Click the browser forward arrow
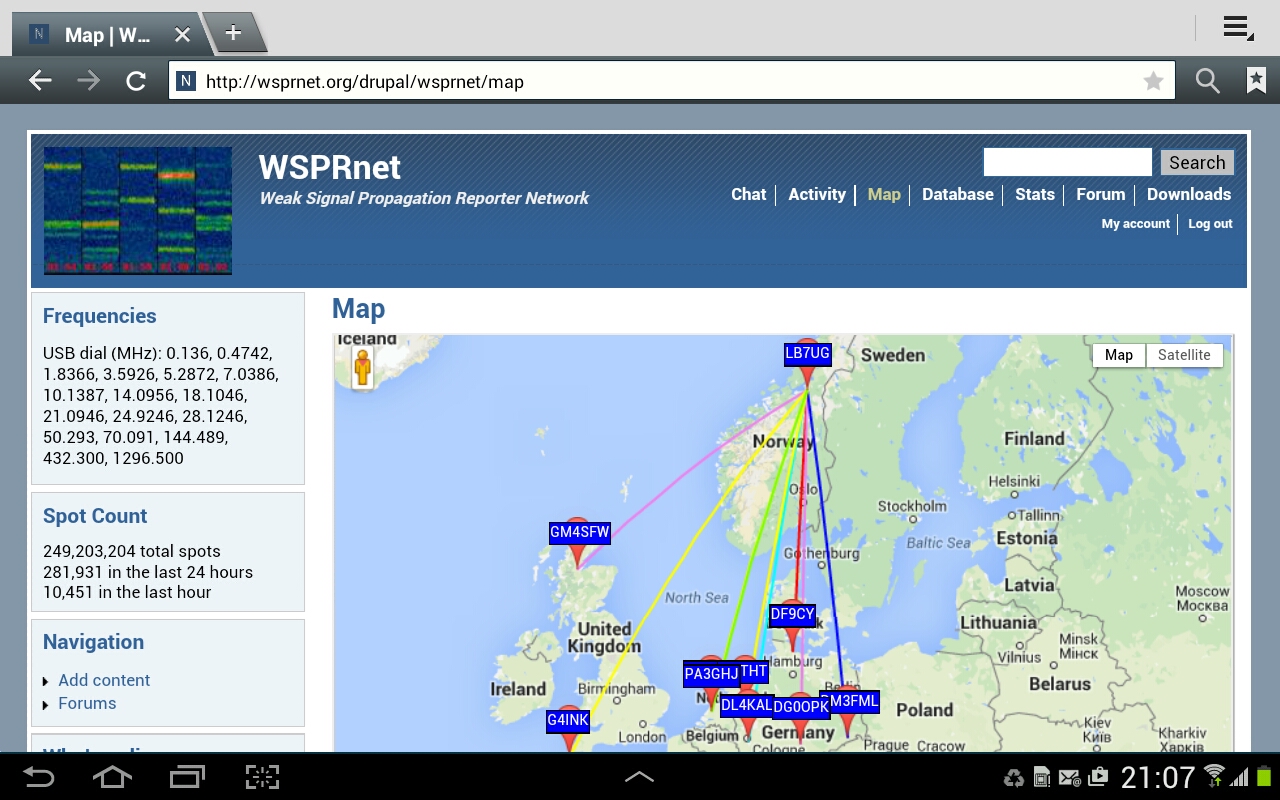The image size is (1280, 800). (x=89, y=81)
